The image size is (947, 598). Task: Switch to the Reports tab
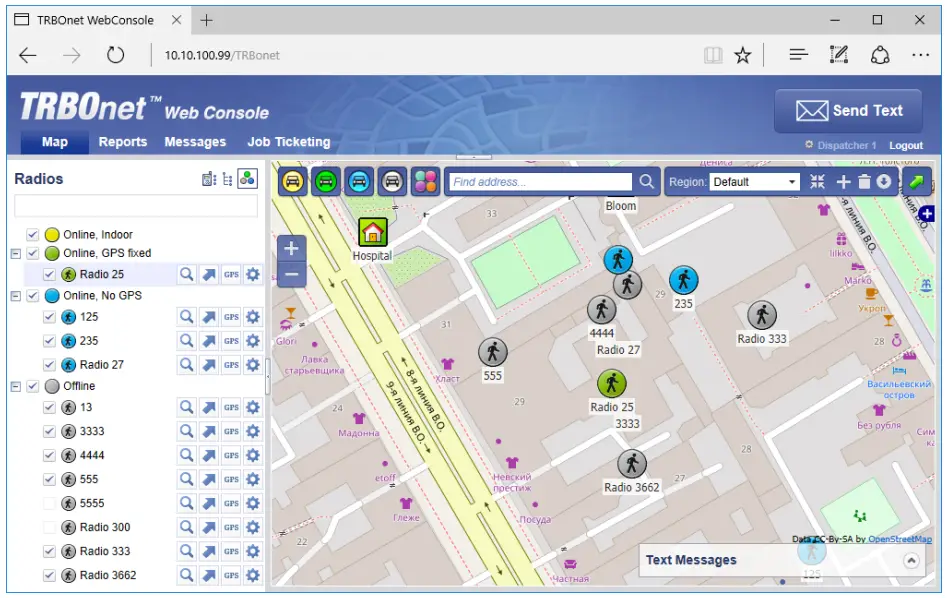123,142
